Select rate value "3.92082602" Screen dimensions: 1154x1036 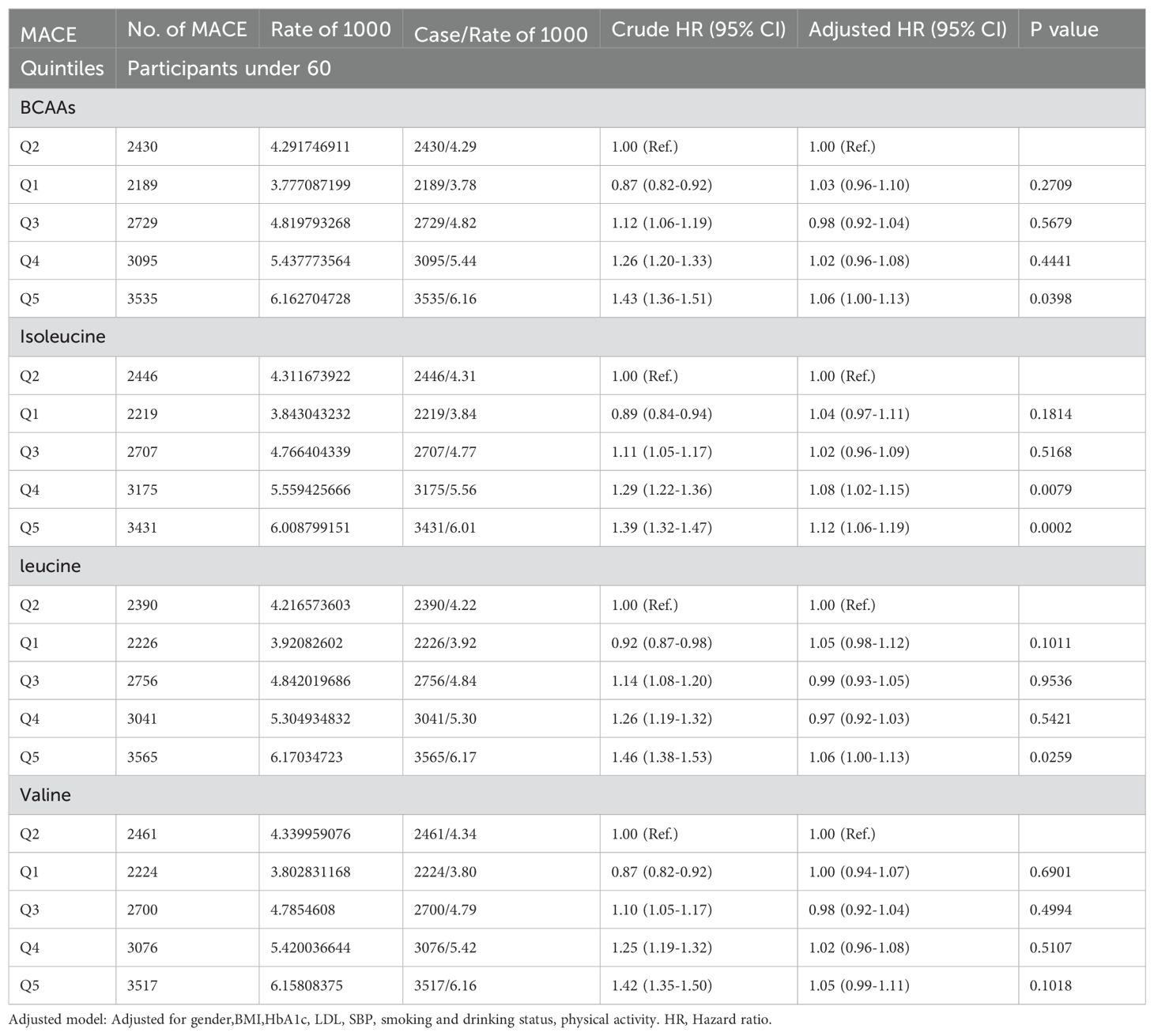(307, 643)
